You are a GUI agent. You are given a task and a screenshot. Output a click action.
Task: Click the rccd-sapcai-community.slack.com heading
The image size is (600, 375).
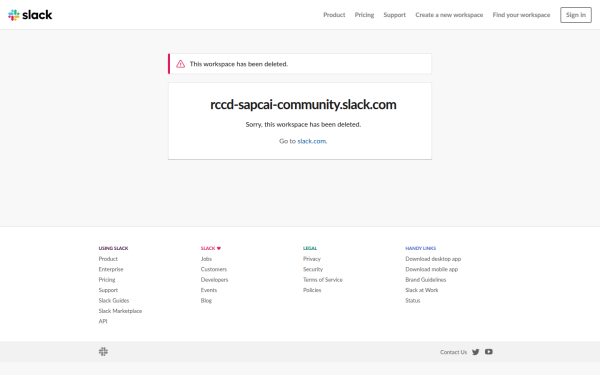tap(303, 104)
